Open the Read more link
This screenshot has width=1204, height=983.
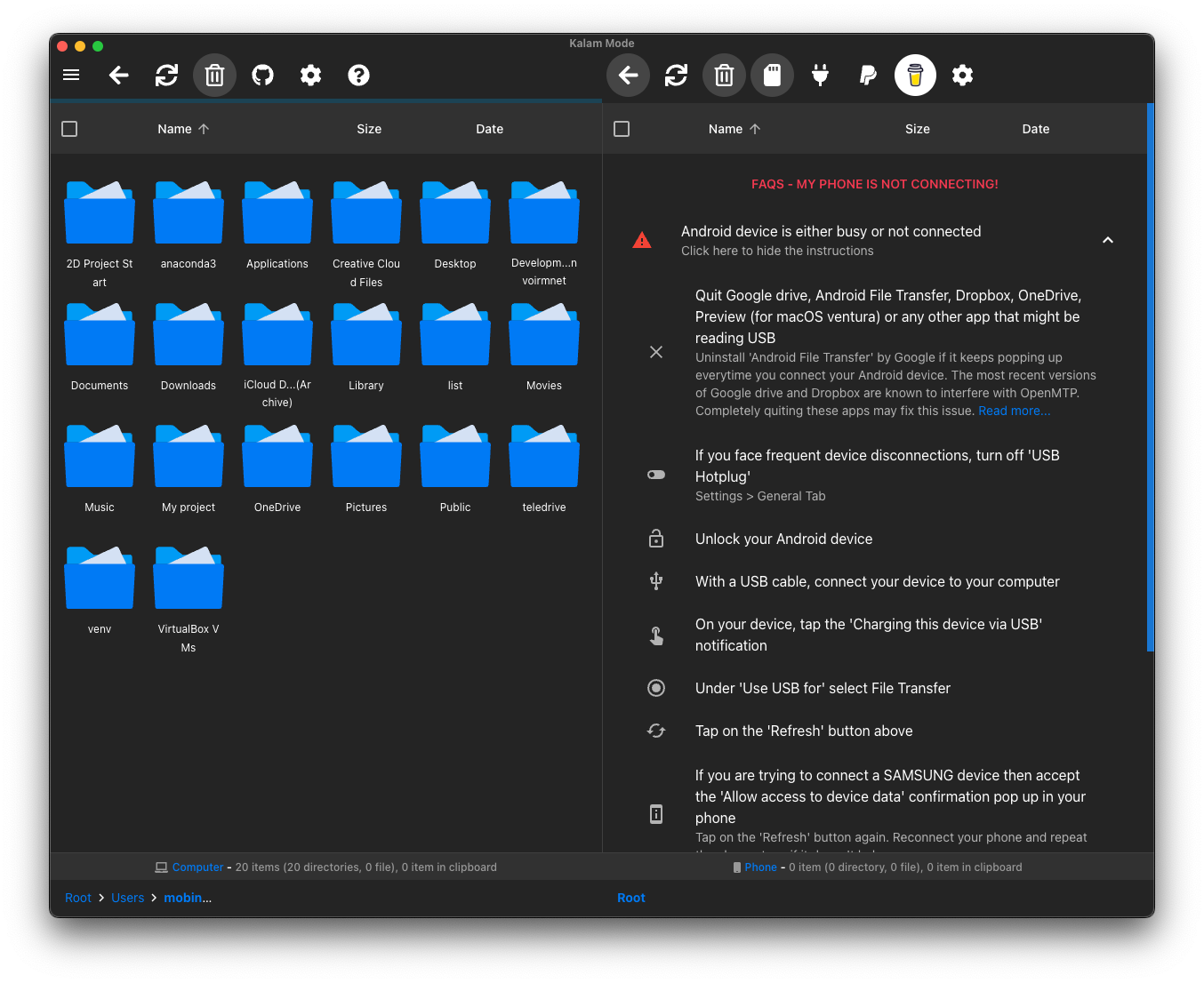(1014, 411)
